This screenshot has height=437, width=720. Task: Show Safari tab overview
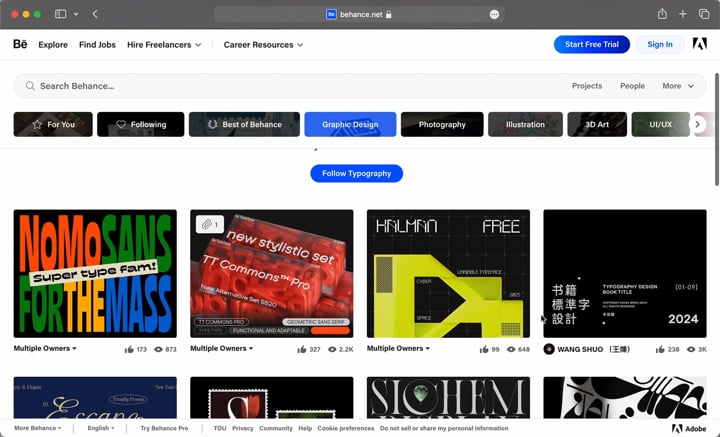[x=704, y=14]
